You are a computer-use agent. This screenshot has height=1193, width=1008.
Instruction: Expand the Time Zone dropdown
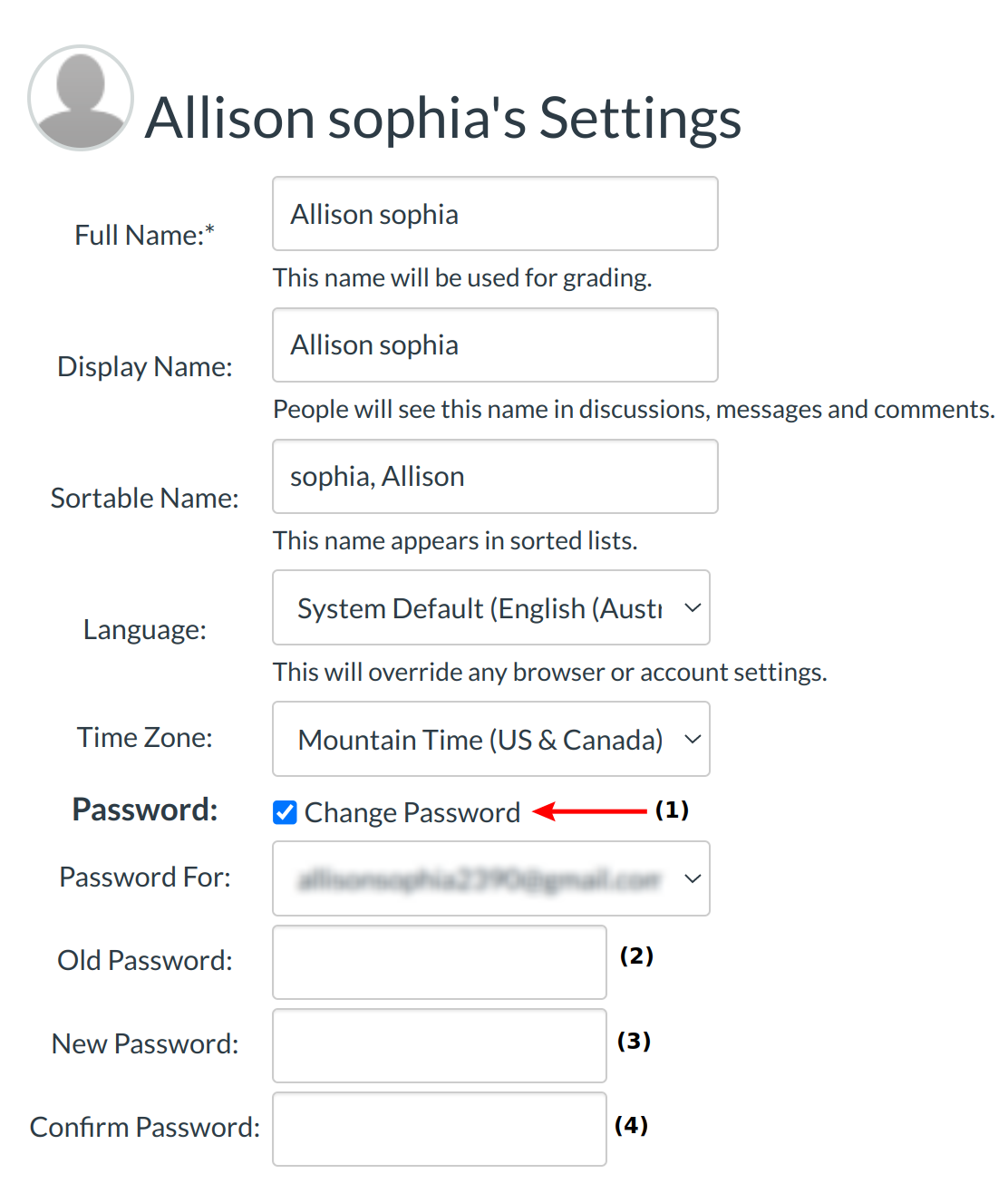click(490, 739)
